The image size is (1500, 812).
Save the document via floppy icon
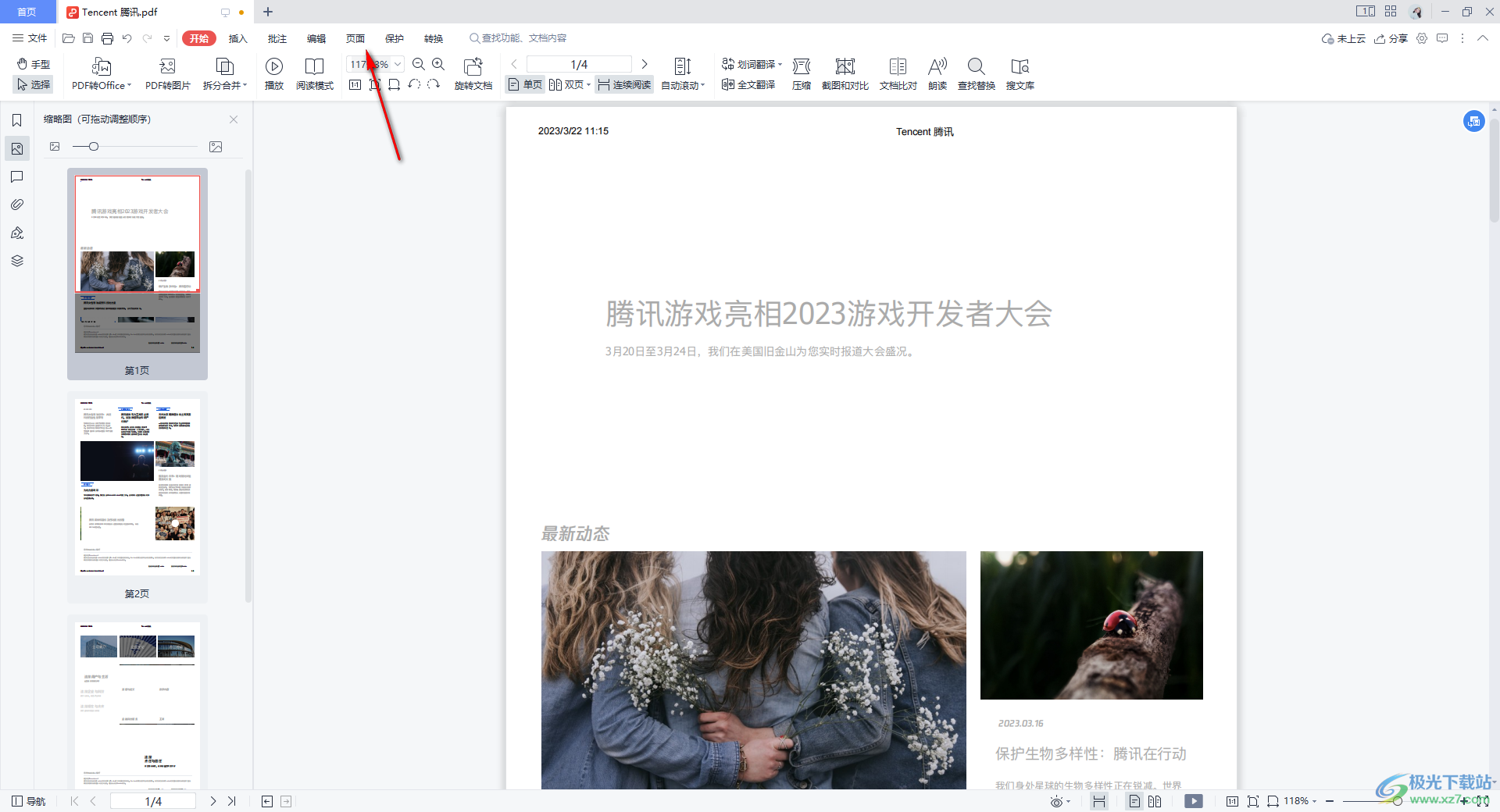[x=87, y=38]
